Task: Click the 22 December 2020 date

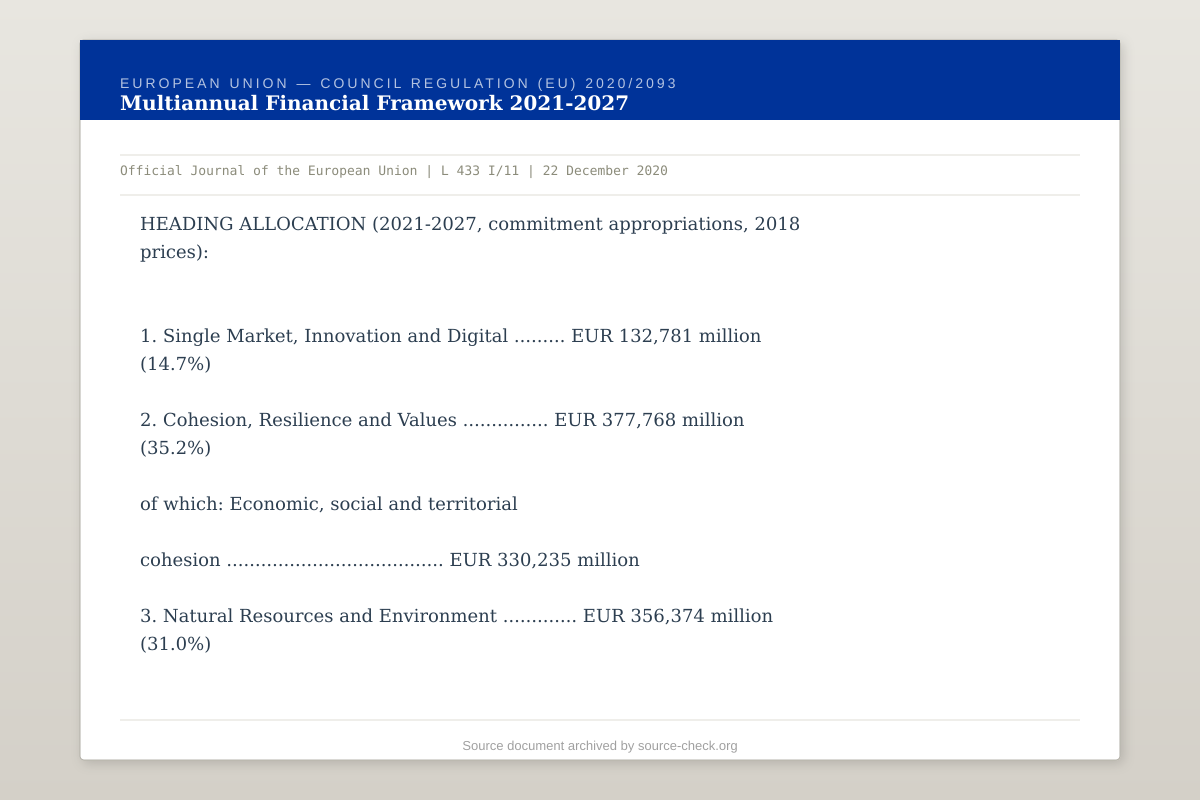Action: (605, 170)
